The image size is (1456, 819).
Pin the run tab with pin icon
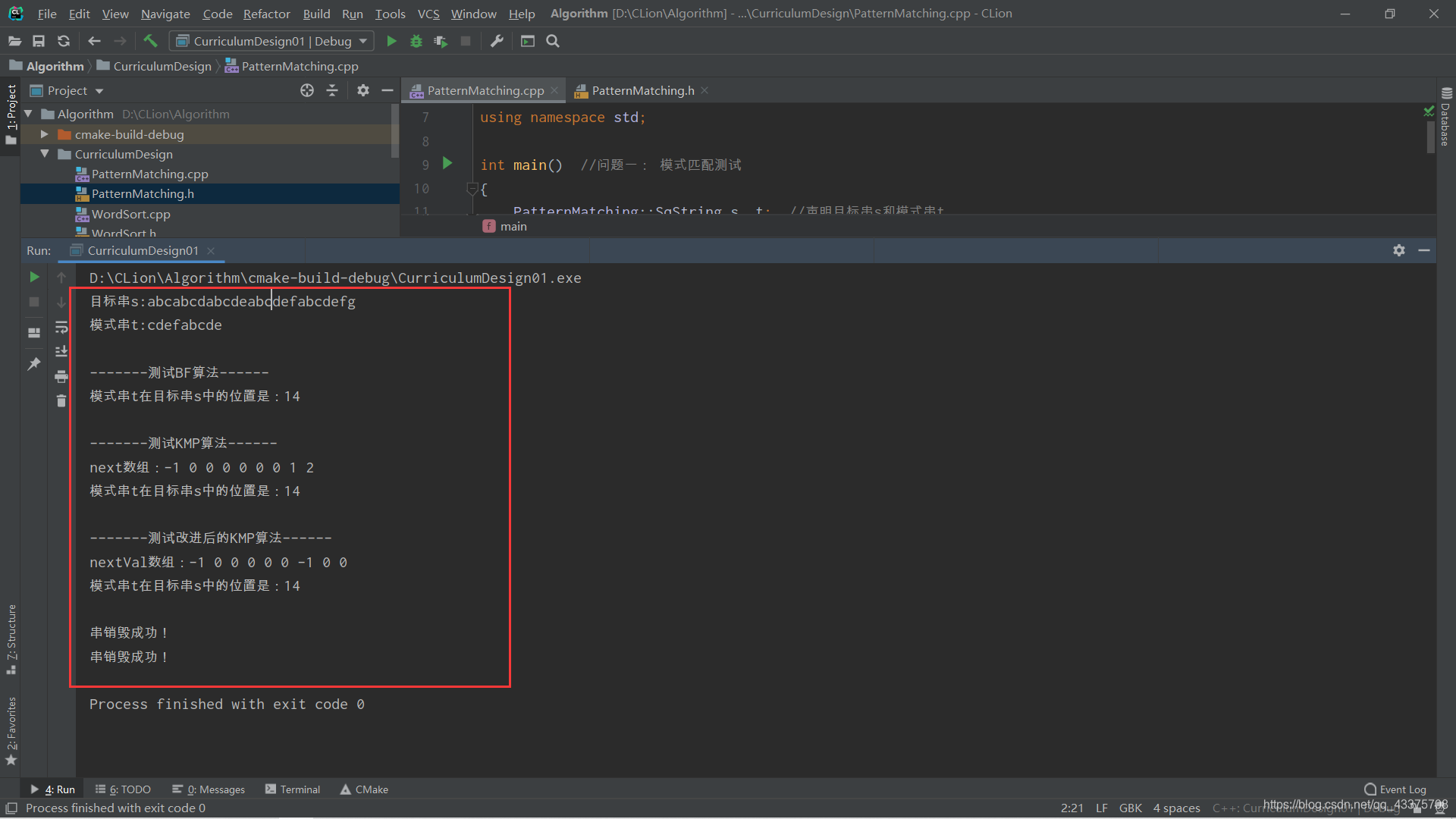[34, 364]
